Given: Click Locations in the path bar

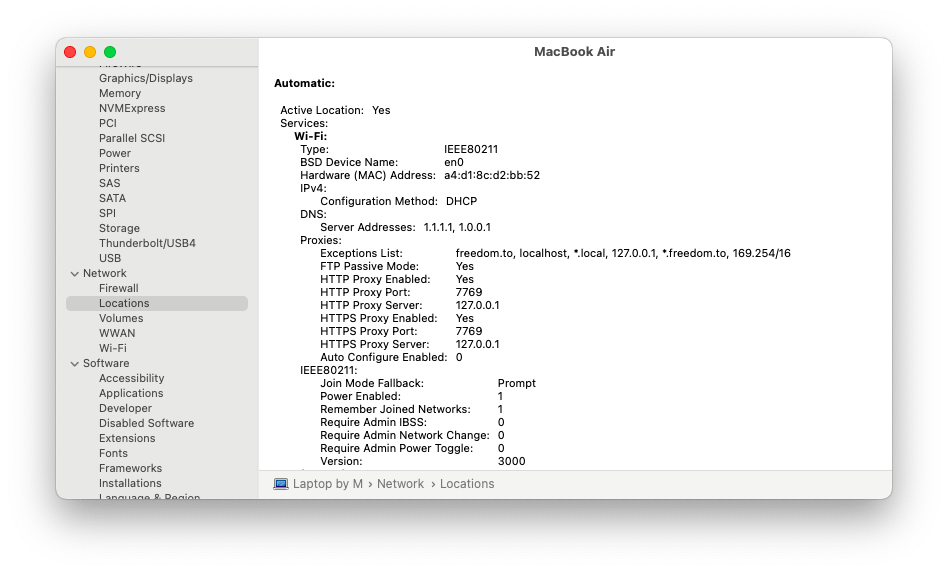Looking at the screenshot, I should tap(467, 484).
